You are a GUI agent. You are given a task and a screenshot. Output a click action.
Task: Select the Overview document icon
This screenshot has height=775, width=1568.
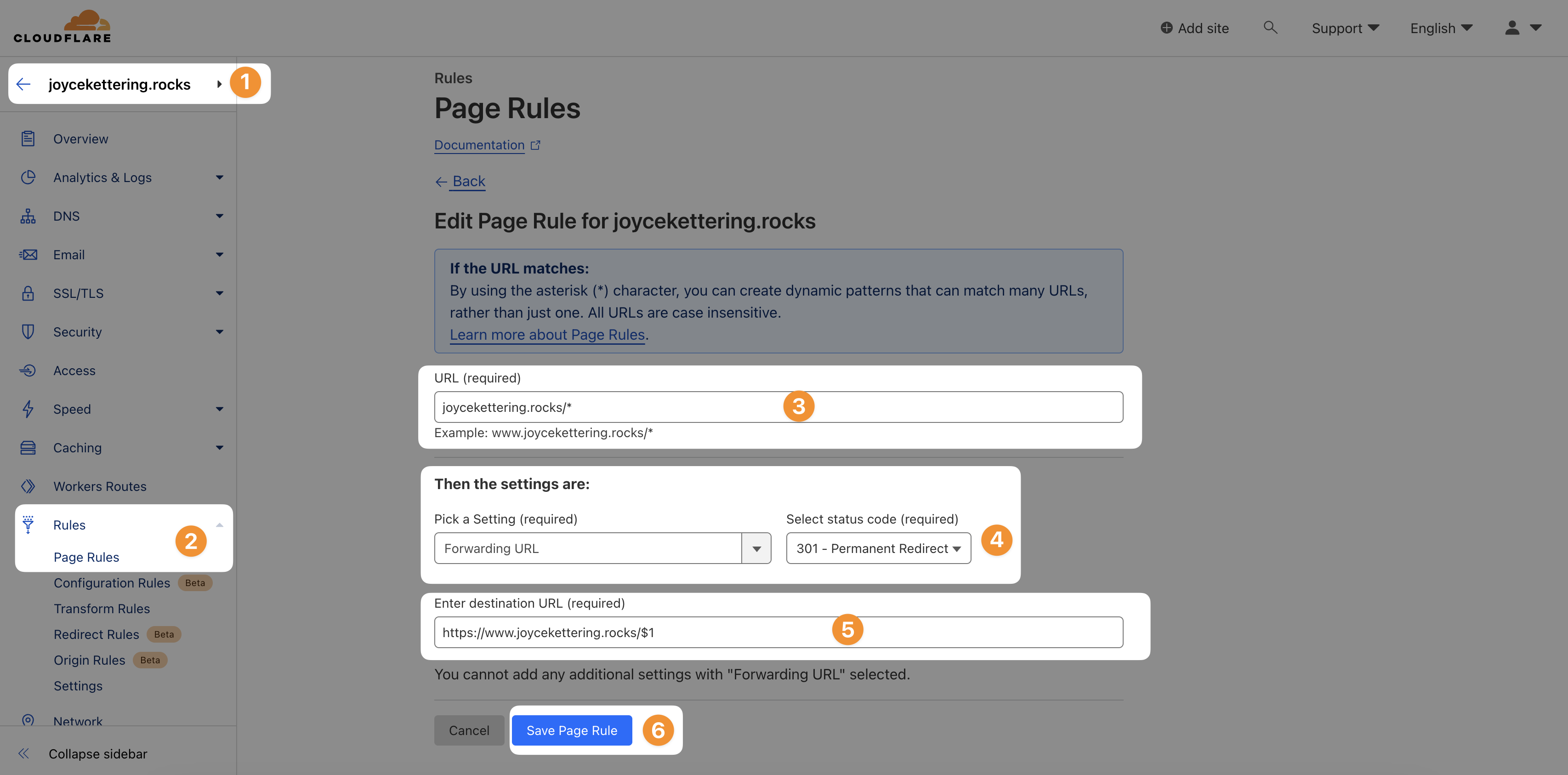click(x=28, y=138)
